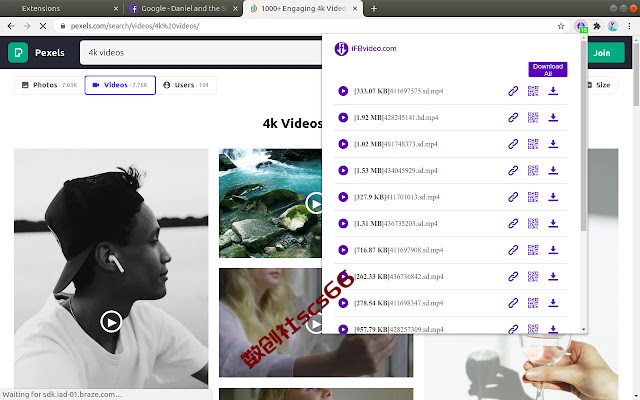This screenshot has height=400, width=640.
Task: Copy link for the 333.07 KB video
Action: (513, 91)
